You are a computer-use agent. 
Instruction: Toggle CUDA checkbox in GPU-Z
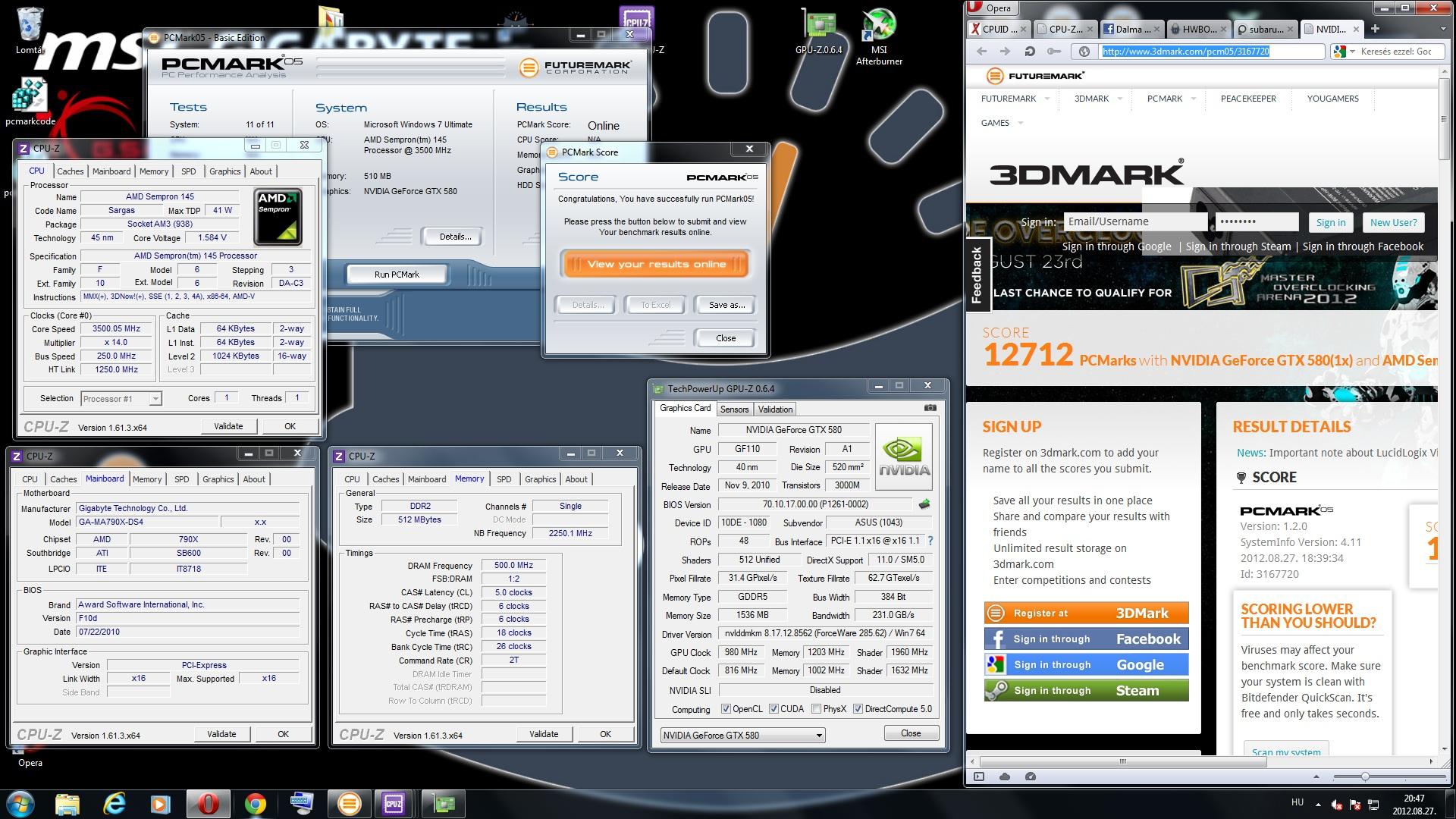(773, 709)
